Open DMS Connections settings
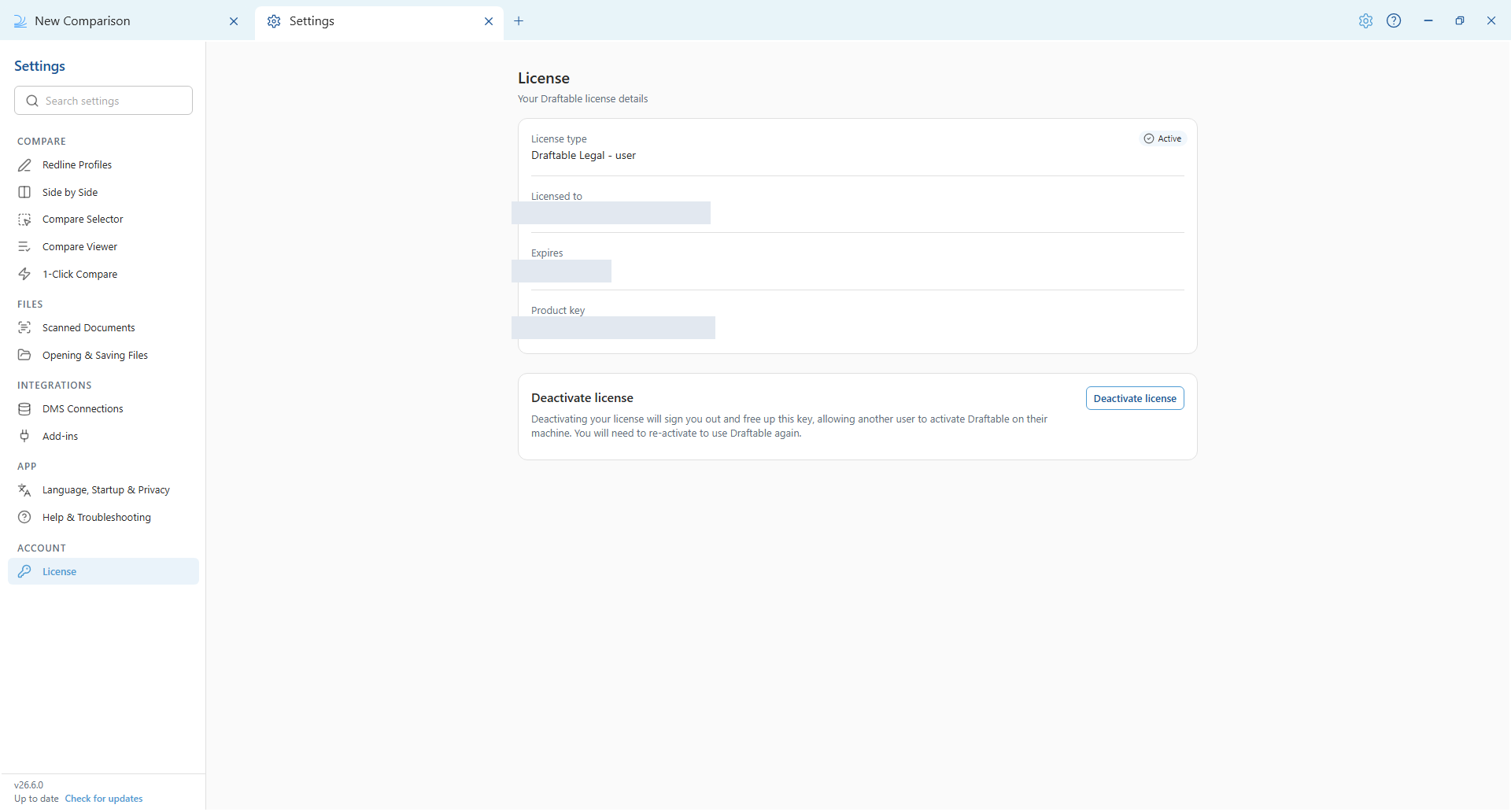This screenshot has width=1511, height=812. coord(103,409)
